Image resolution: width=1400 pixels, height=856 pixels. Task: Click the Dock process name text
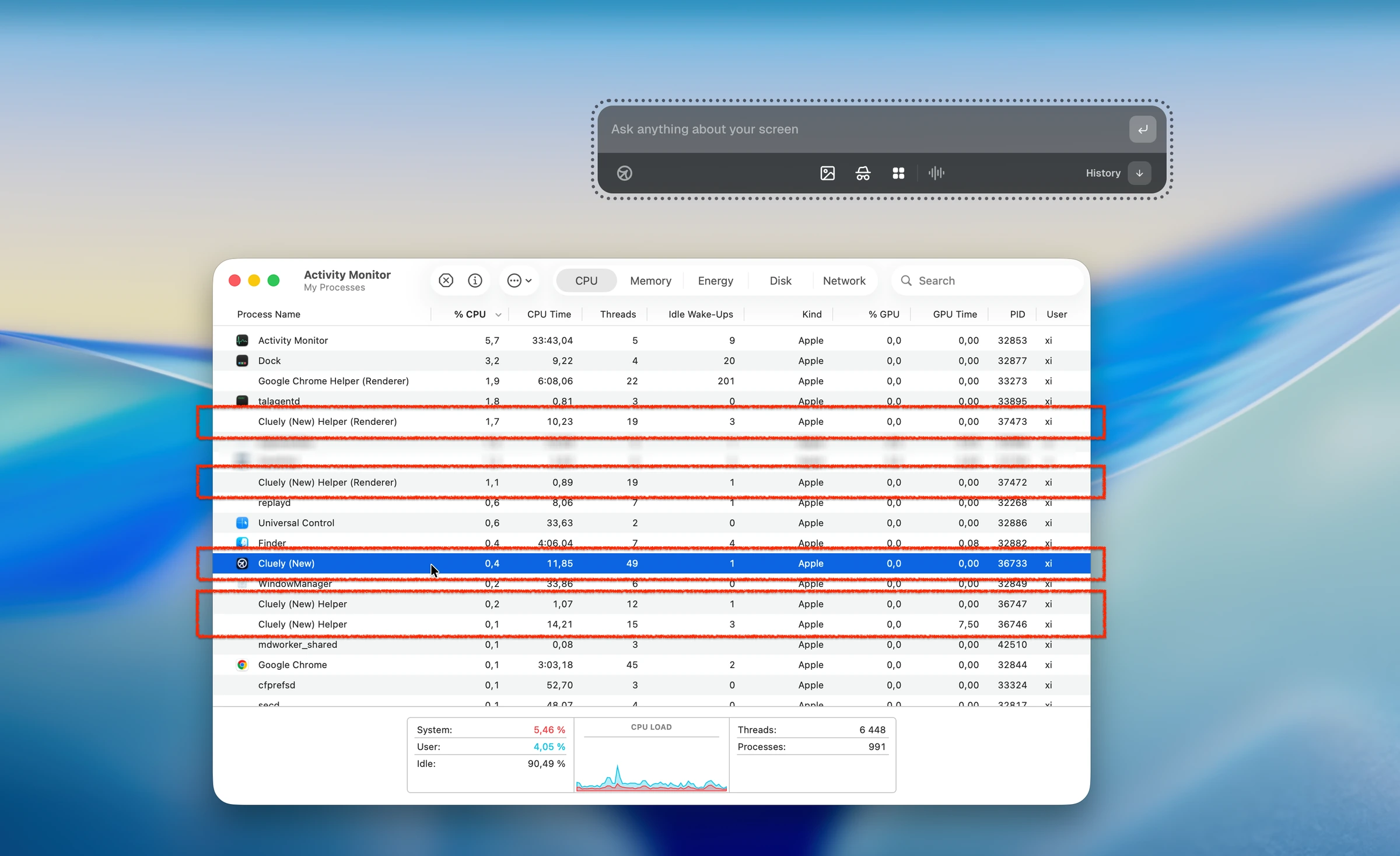pos(269,361)
